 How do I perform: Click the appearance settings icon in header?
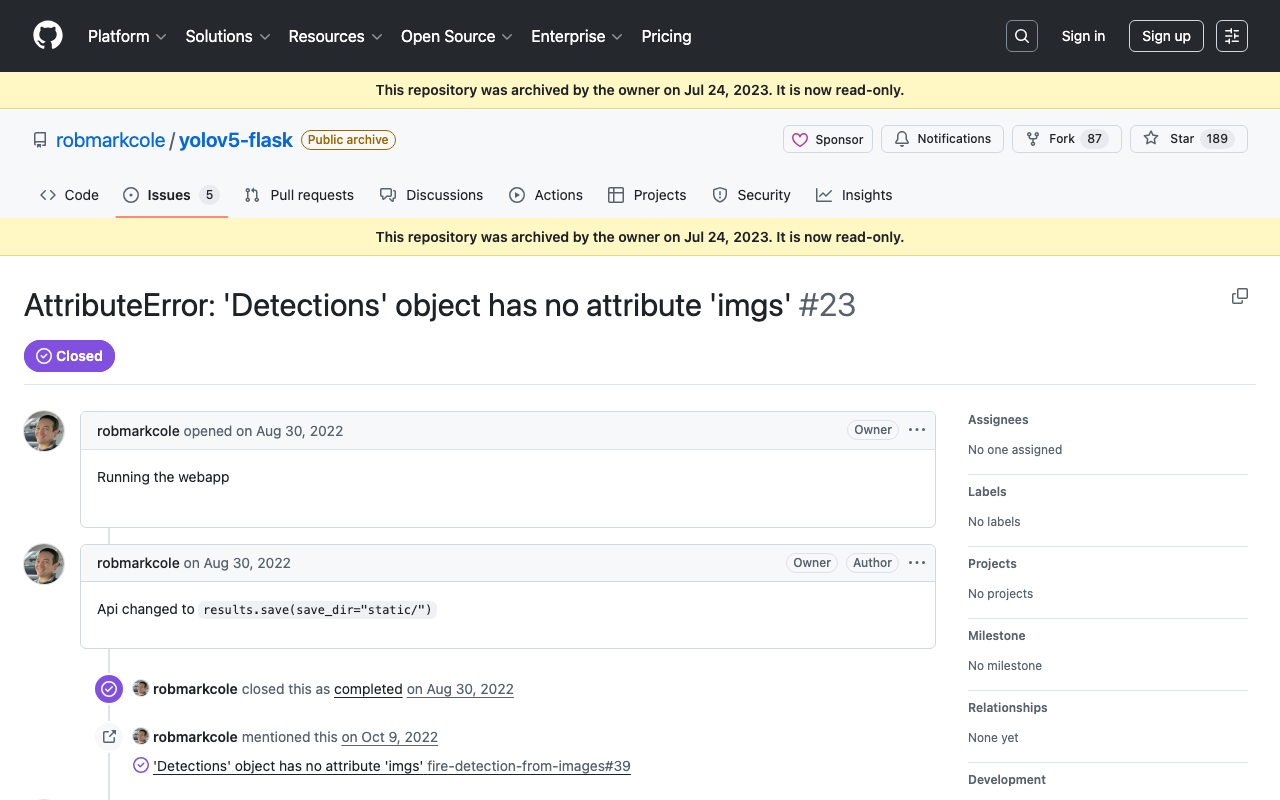pyautogui.click(x=1232, y=36)
